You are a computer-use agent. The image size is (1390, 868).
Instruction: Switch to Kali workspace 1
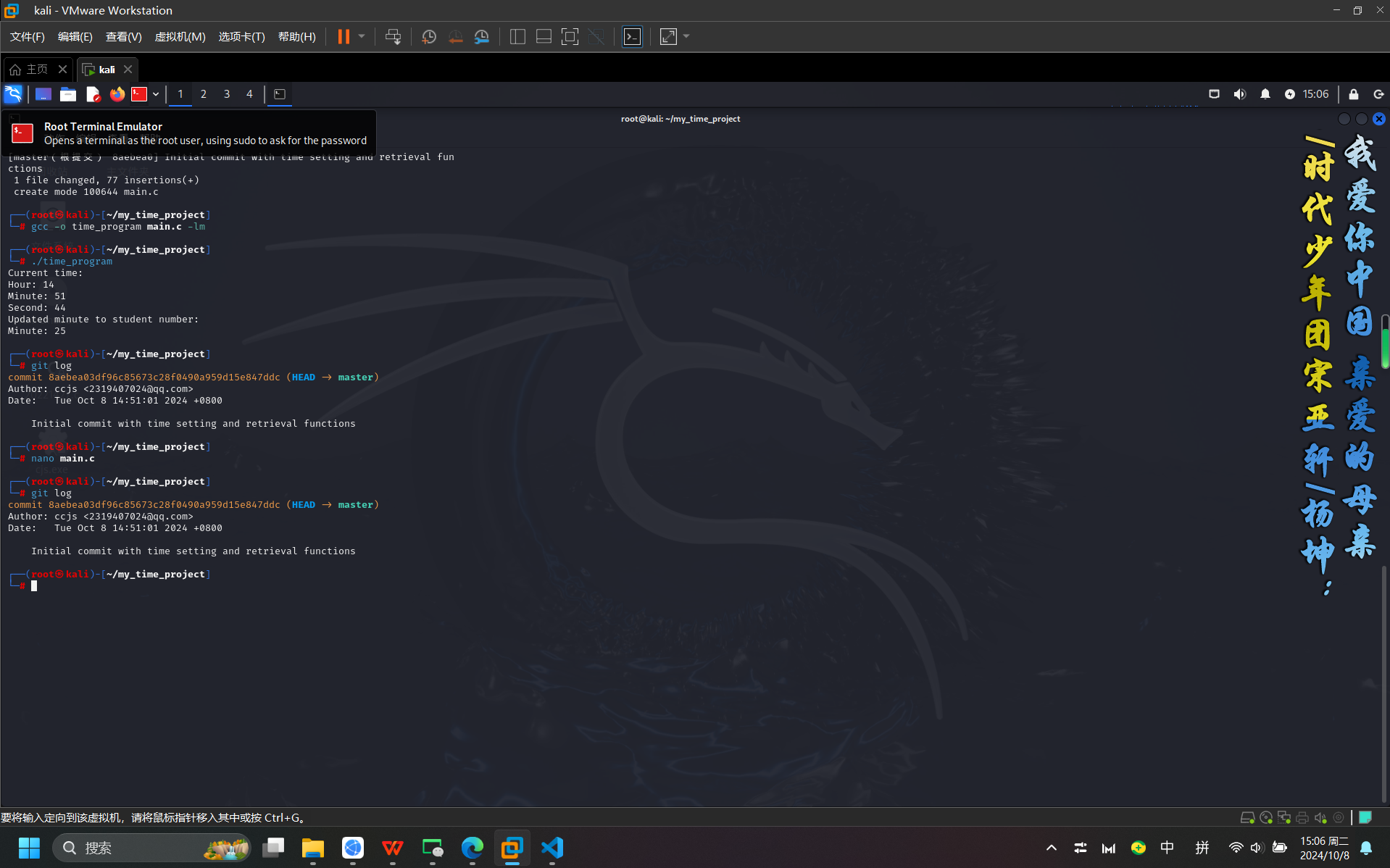180,94
